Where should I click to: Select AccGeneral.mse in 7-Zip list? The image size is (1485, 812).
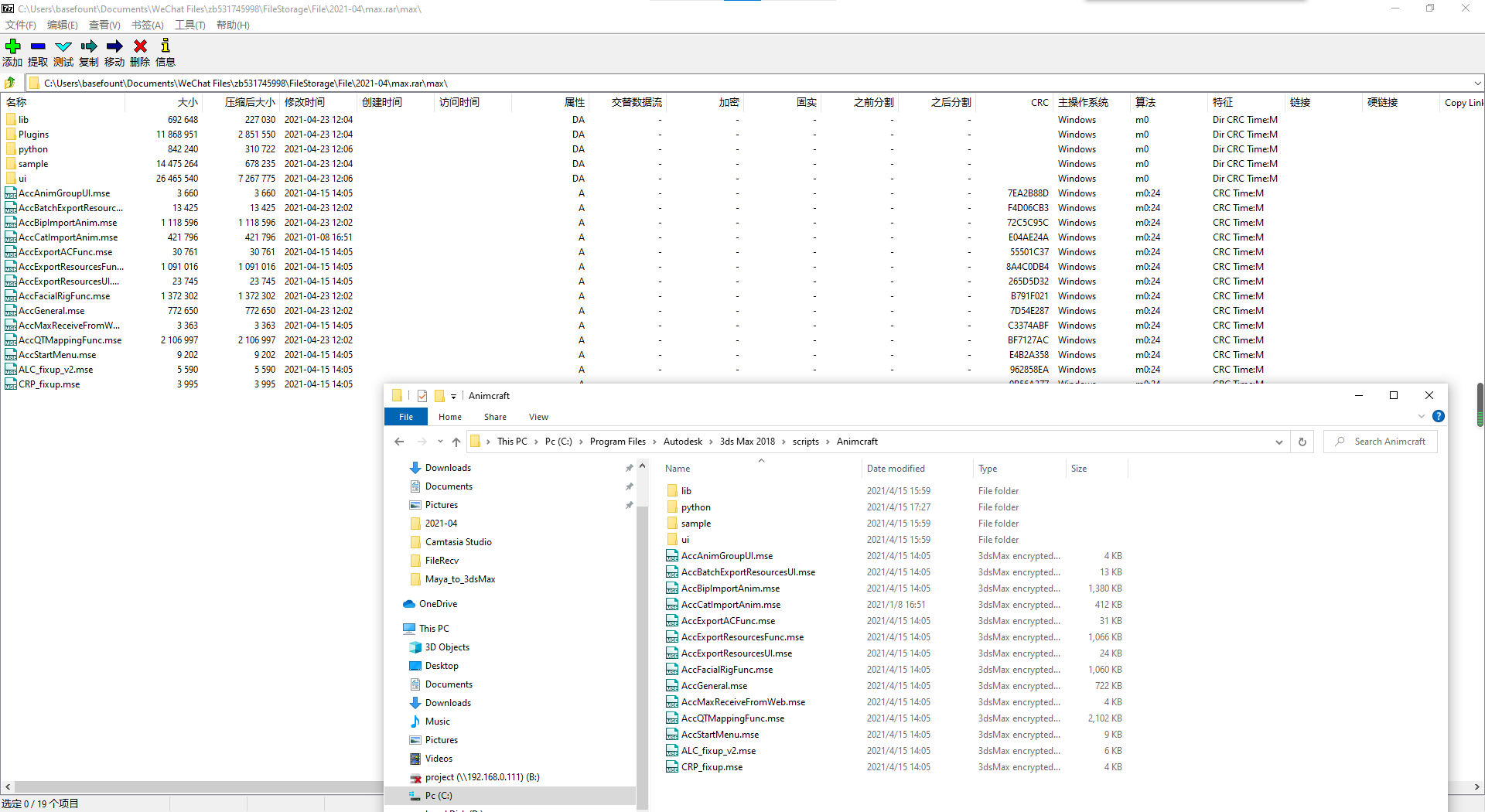[51, 311]
